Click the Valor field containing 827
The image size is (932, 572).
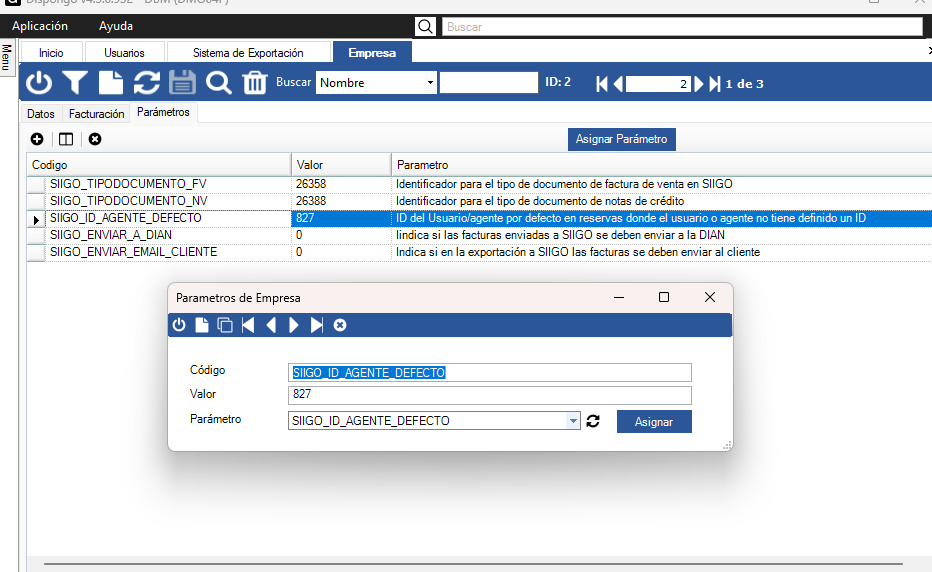coord(490,395)
